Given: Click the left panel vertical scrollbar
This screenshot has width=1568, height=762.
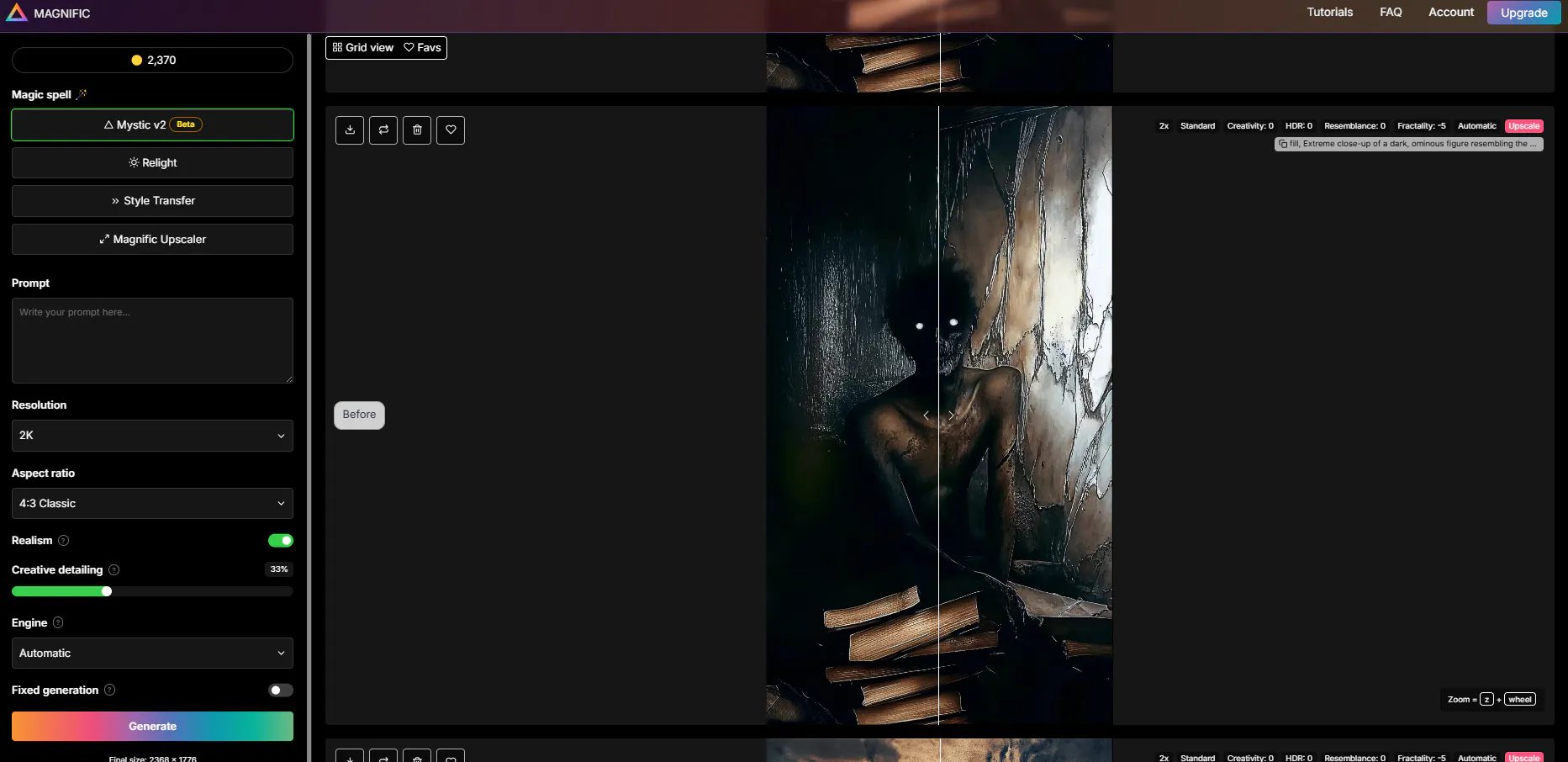Looking at the screenshot, I should [309, 397].
